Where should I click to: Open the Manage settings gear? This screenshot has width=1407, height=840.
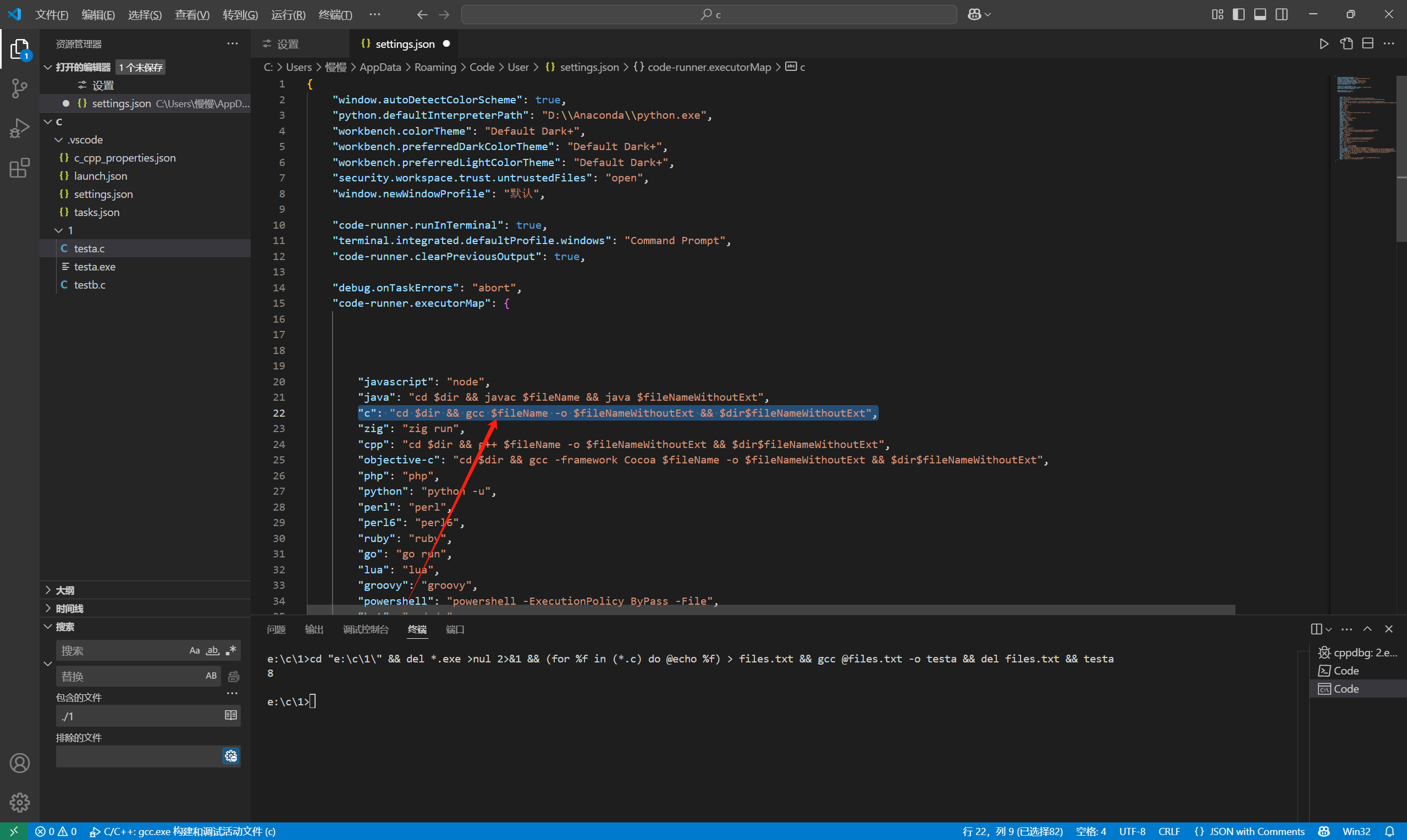[19, 802]
